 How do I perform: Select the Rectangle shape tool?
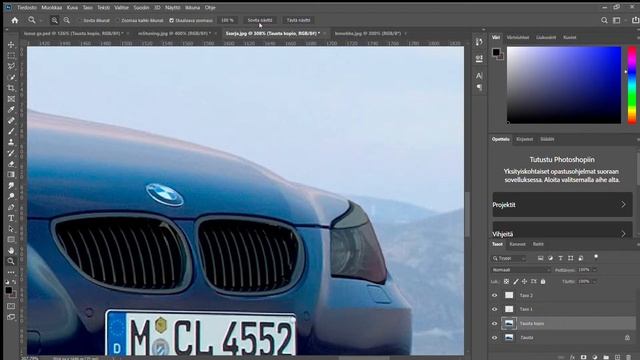[11, 240]
